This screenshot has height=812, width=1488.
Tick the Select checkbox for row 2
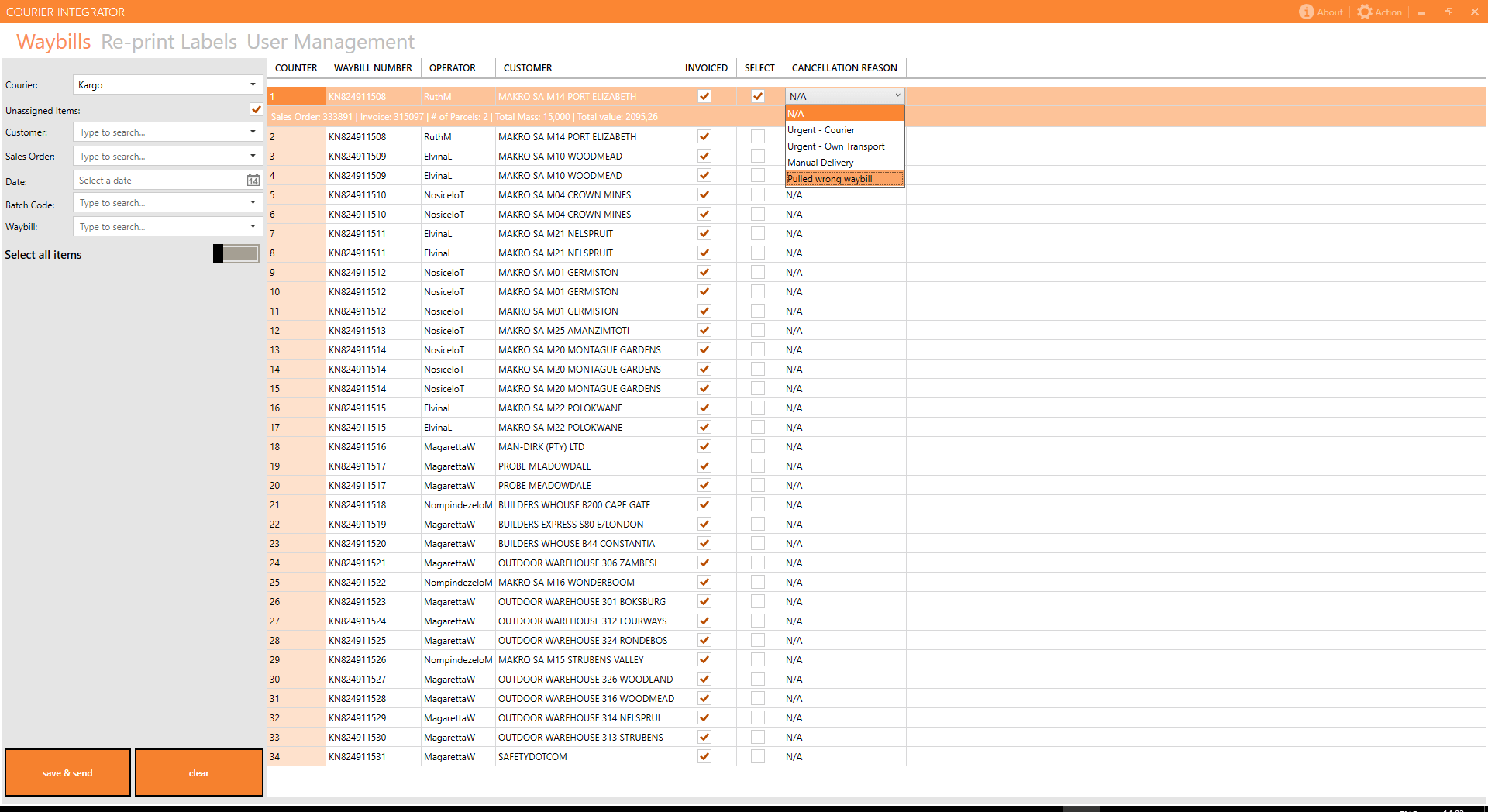758,136
